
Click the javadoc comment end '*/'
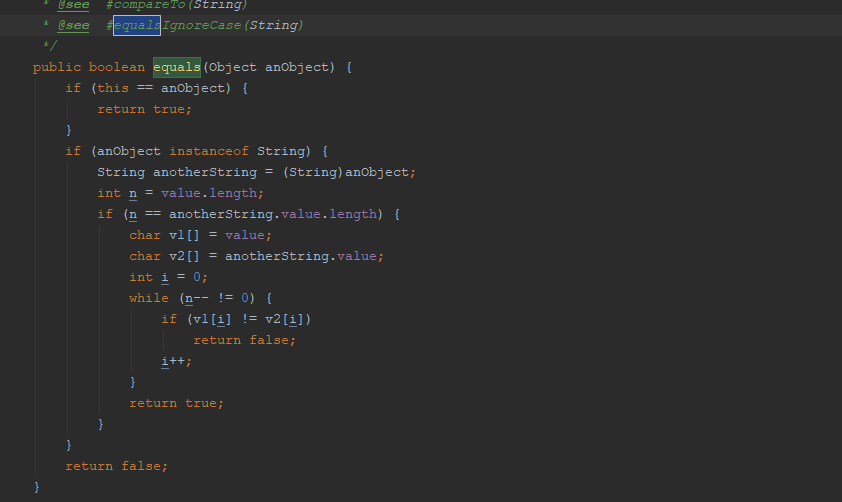(x=50, y=46)
